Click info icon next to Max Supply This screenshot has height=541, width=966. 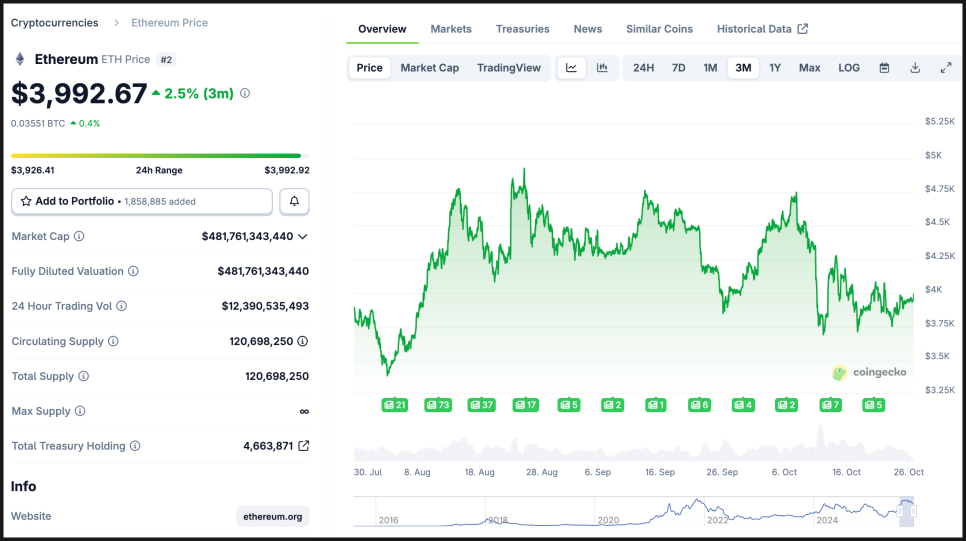tap(80, 411)
